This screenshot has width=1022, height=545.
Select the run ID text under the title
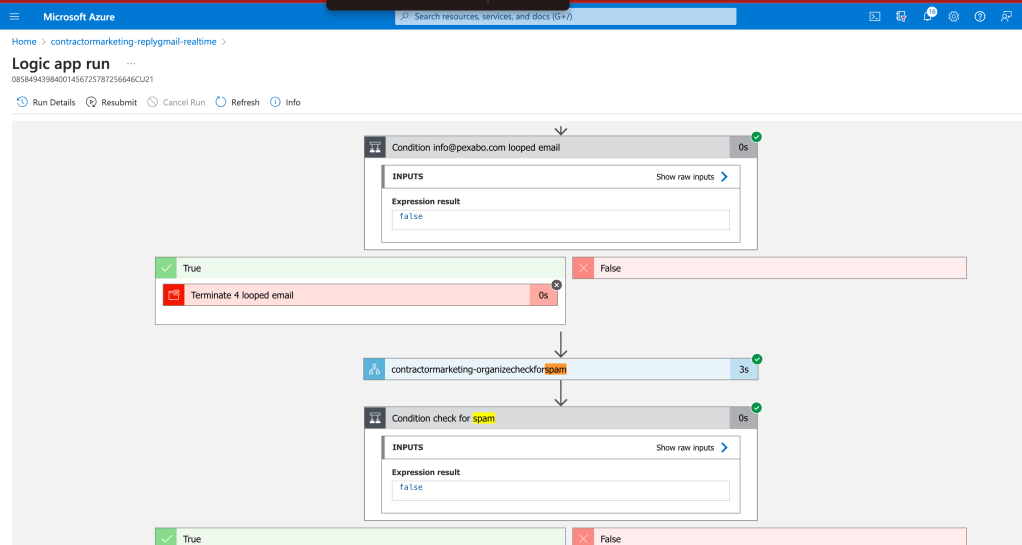point(83,80)
